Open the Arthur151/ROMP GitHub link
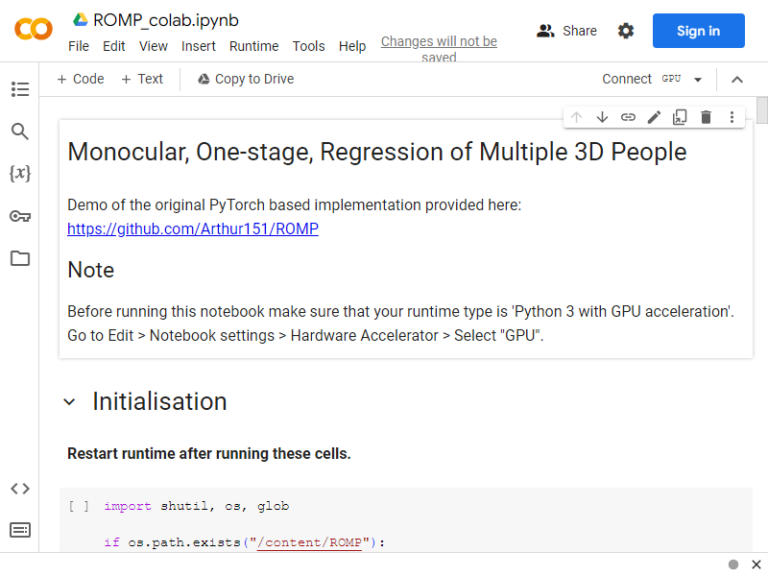 coord(193,229)
